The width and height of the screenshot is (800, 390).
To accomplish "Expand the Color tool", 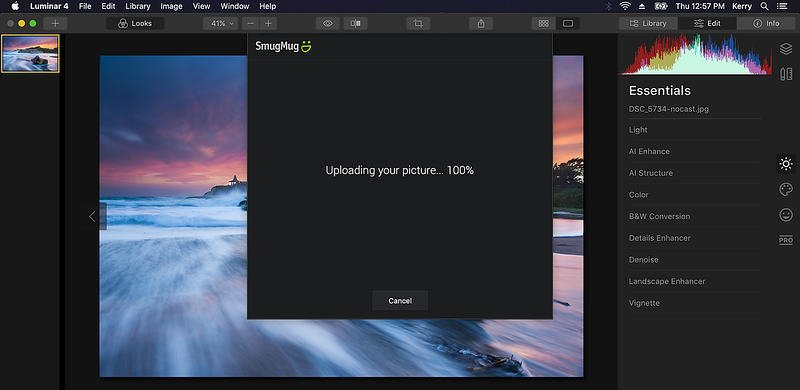I will [x=694, y=194].
